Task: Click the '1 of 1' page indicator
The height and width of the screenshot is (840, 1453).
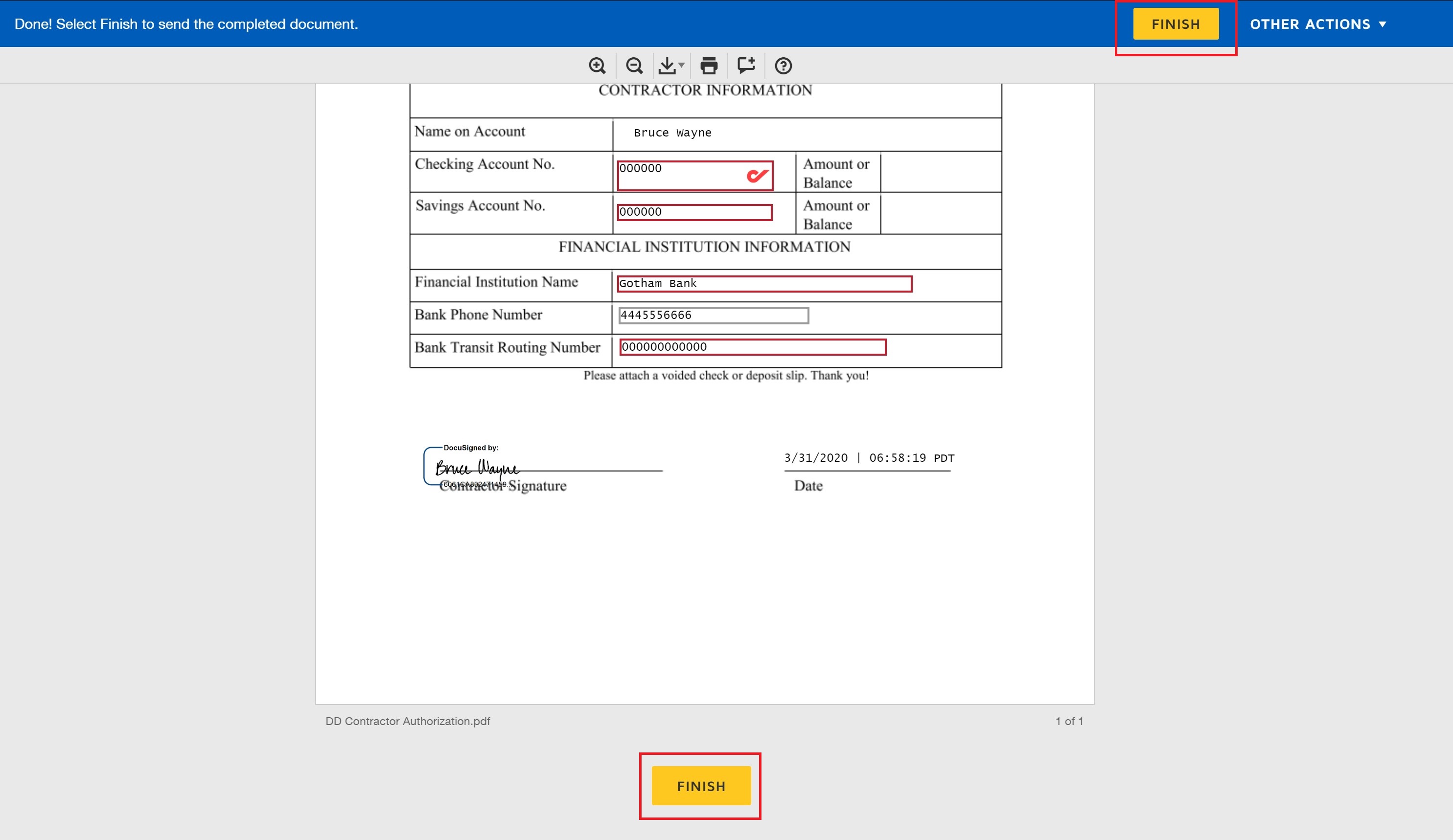Action: (x=1069, y=721)
